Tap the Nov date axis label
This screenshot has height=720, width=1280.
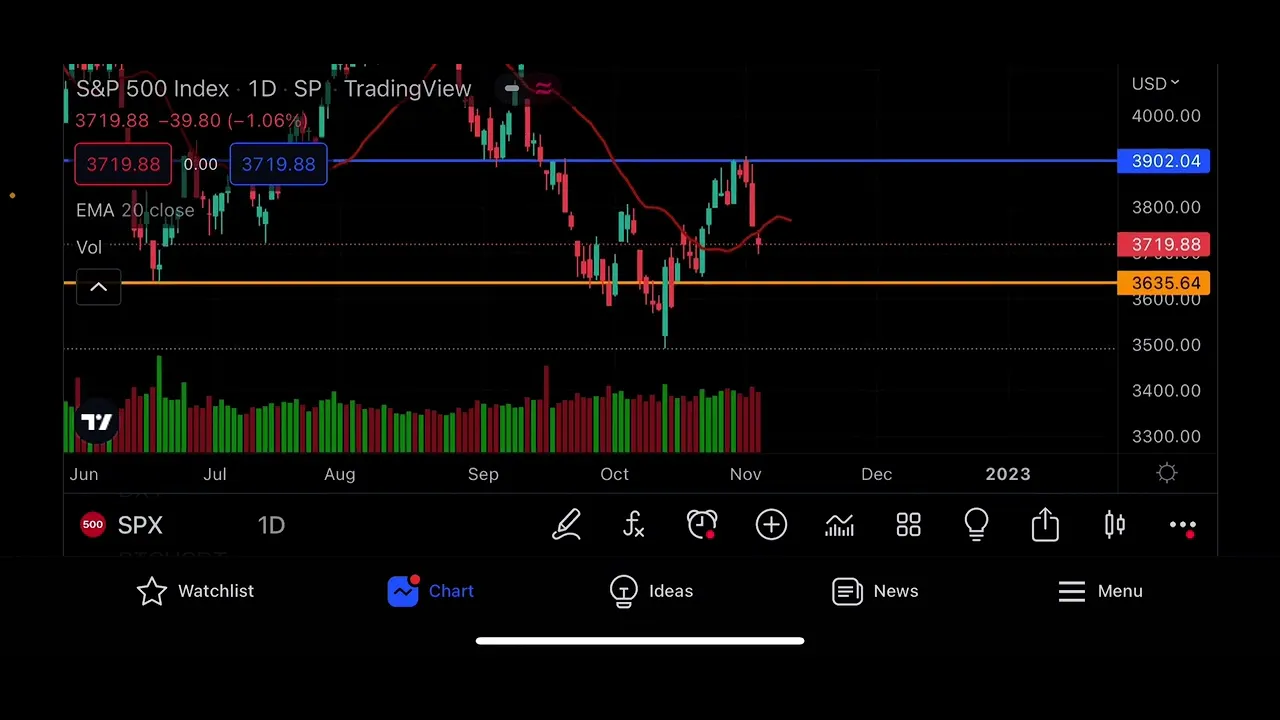point(745,474)
